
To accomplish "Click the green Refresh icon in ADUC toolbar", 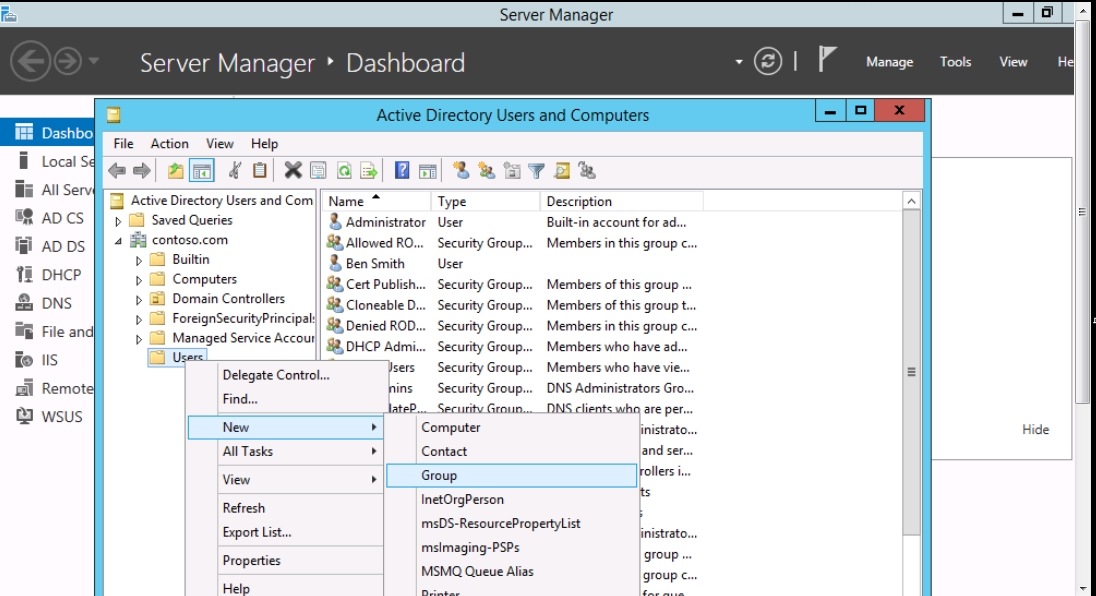I will (x=344, y=170).
